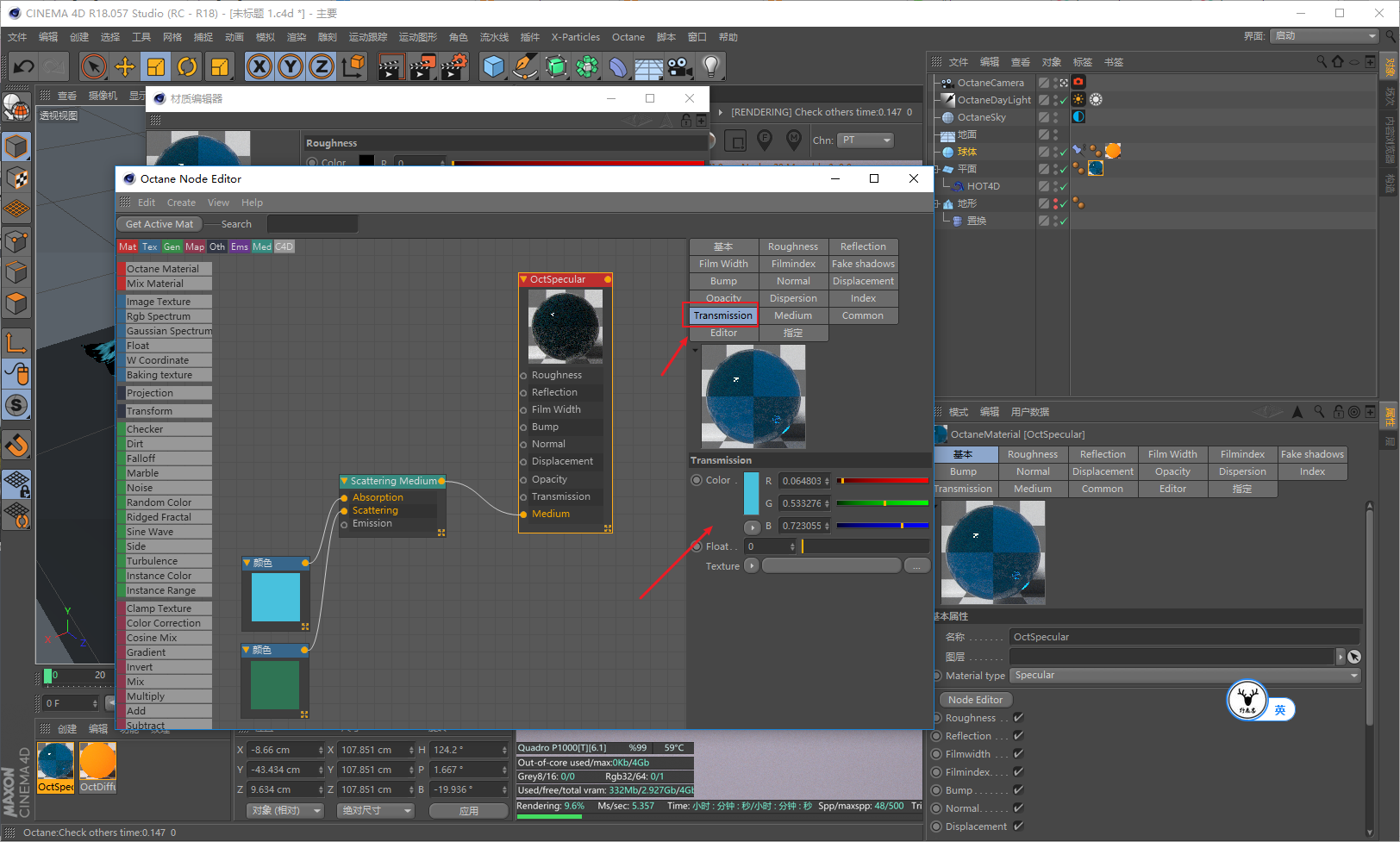1400x842 pixels.
Task: Open the 对象 (相对) coordinate mode dropdown
Action: click(x=285, y=810)
